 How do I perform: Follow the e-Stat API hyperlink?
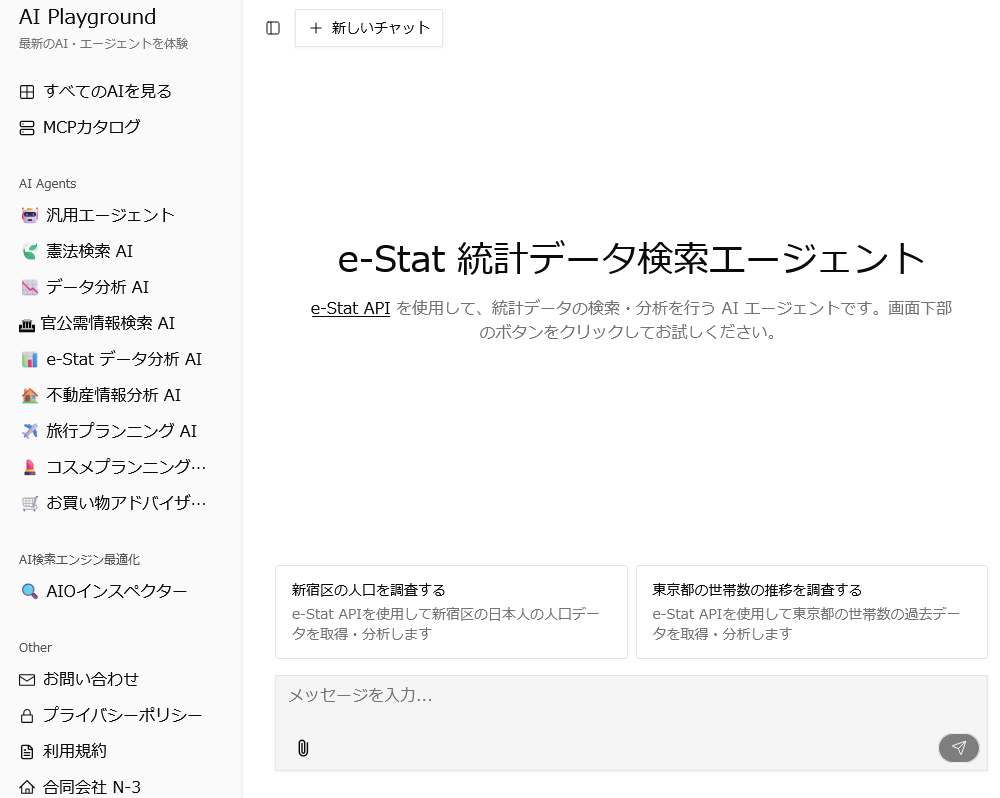[x=350, y=308]
